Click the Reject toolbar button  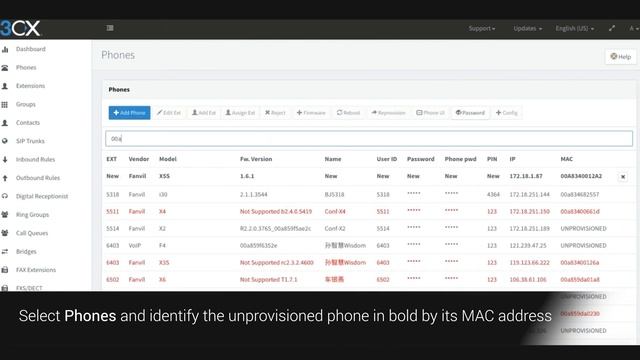point(275,113)
